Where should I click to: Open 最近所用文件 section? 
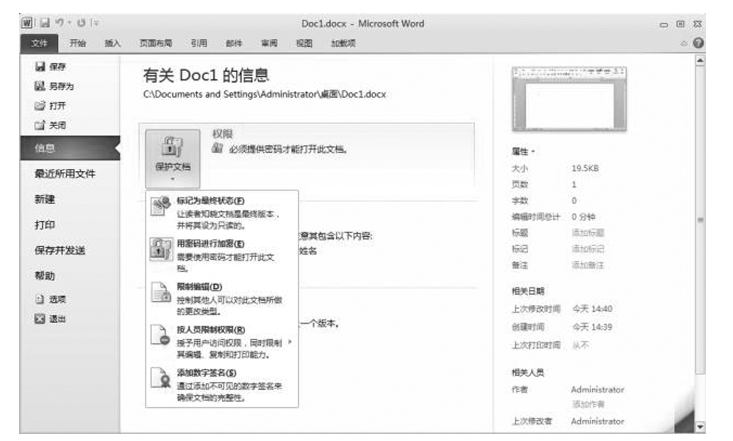coord(65,174)
